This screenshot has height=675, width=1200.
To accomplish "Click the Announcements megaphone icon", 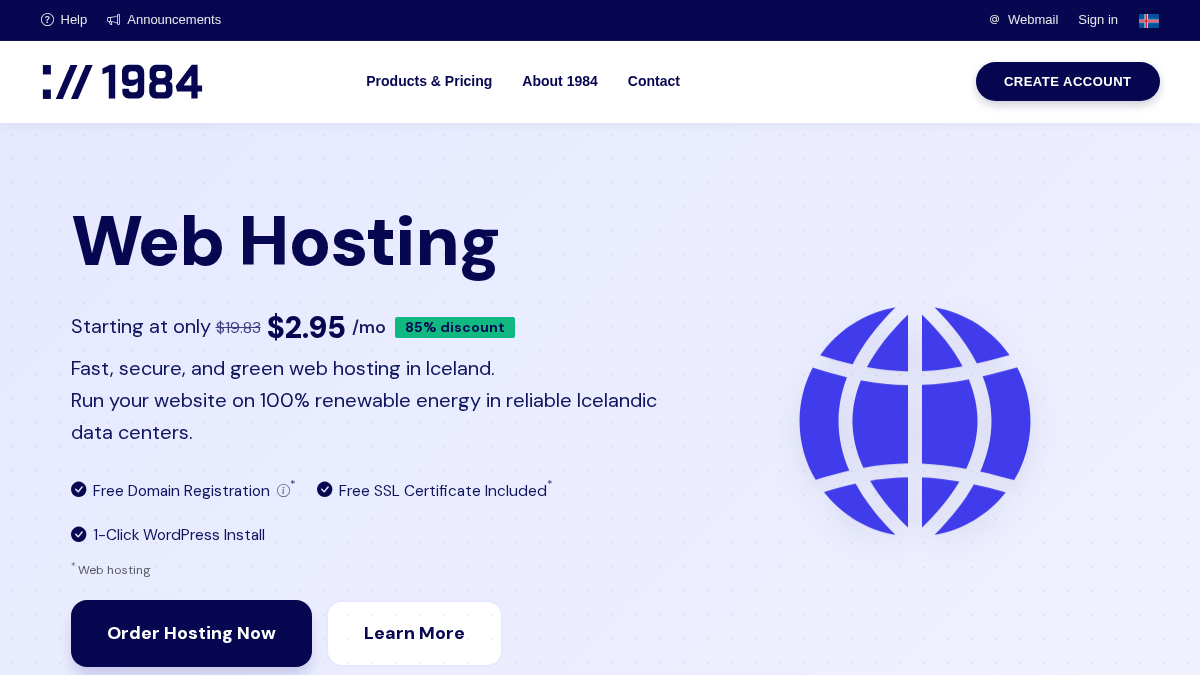I will point(114,20).
